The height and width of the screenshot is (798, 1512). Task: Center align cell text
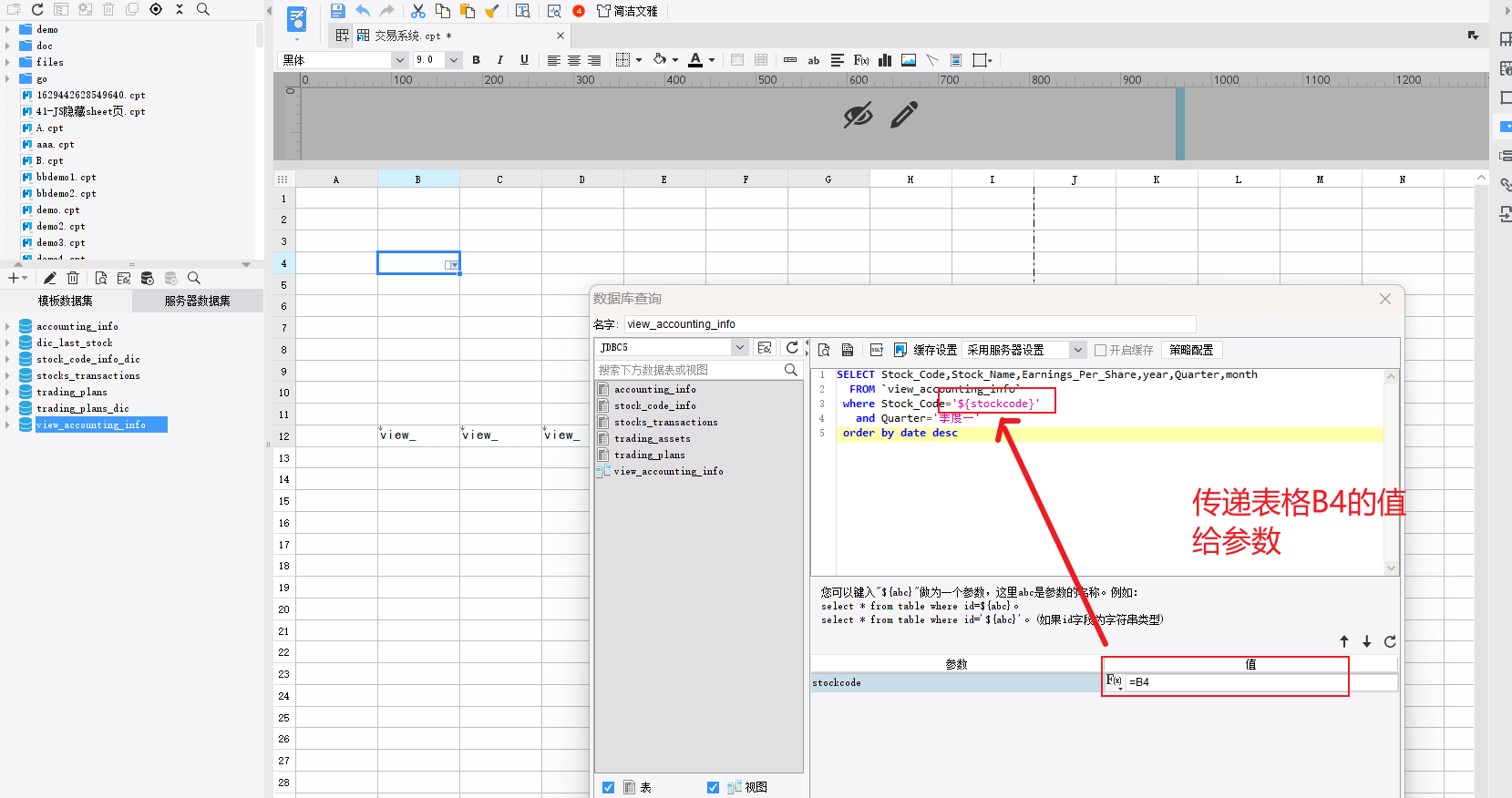tap(574, 60)
